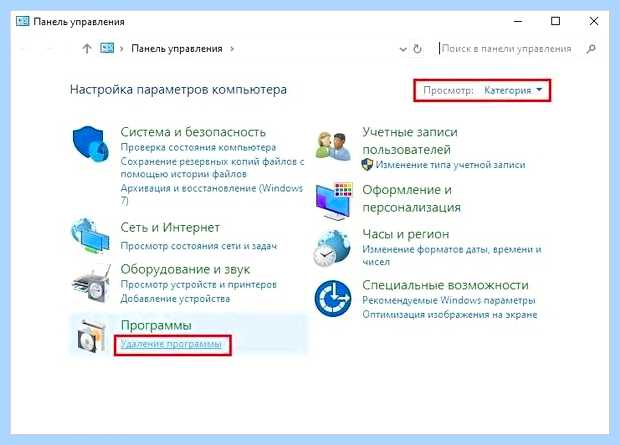Click the Control Panel icon in address bar
Image resolution: width=620 pixels, height=445 pixels.
pyautogui.click(x=107, y=48)
